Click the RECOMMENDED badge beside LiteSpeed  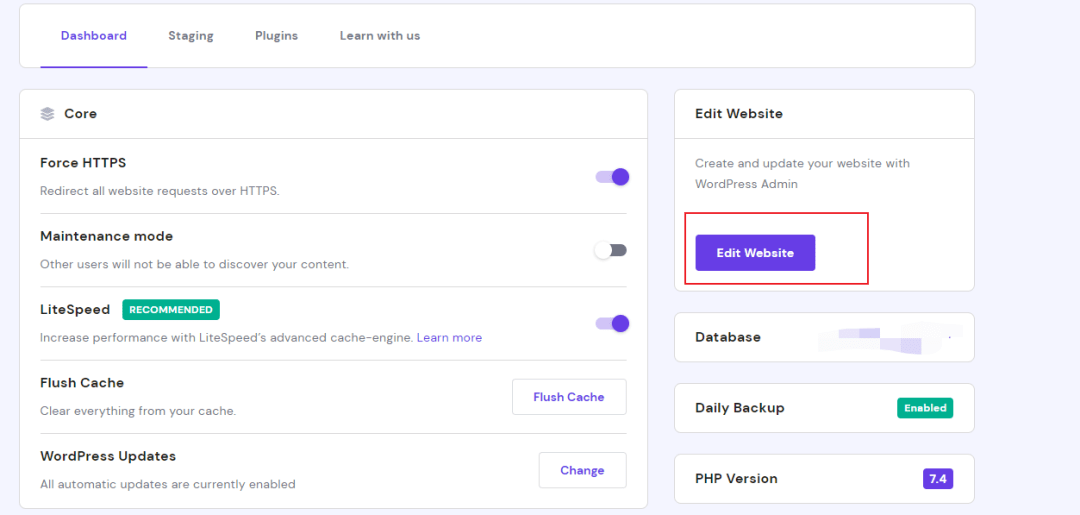tap(171, 310)
